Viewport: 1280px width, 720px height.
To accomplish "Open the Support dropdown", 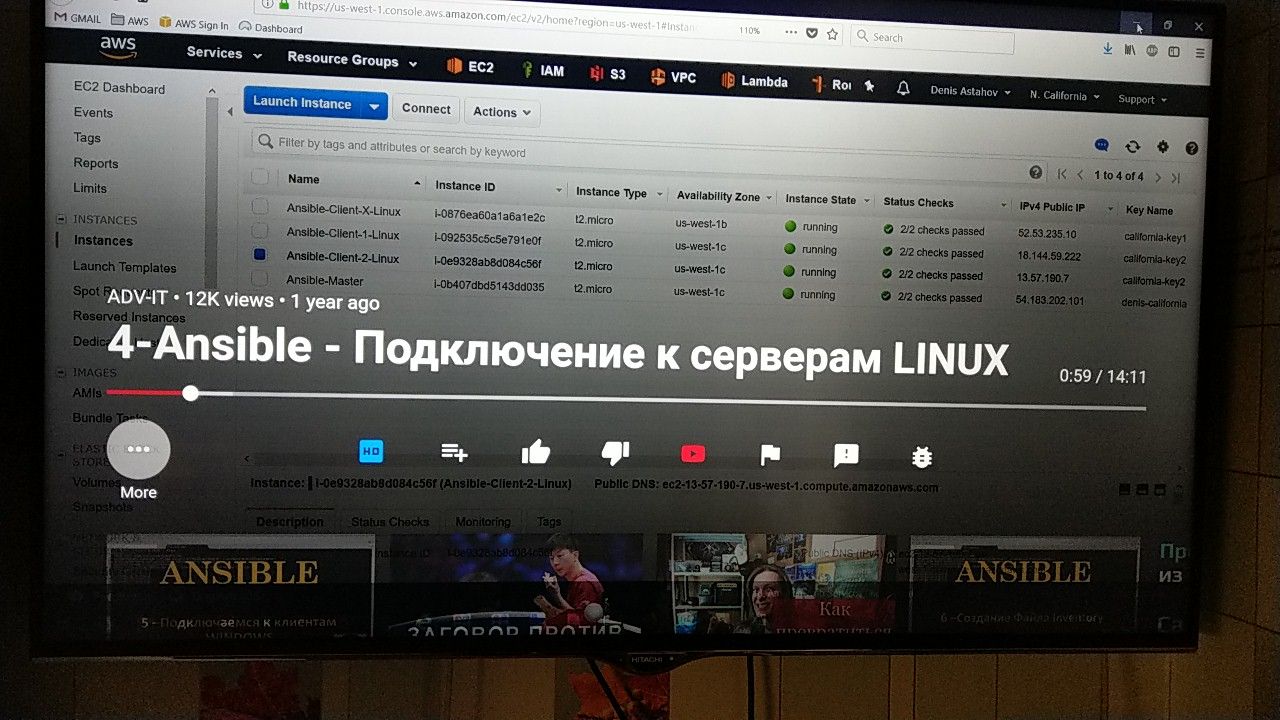I will coord(1142,99).
